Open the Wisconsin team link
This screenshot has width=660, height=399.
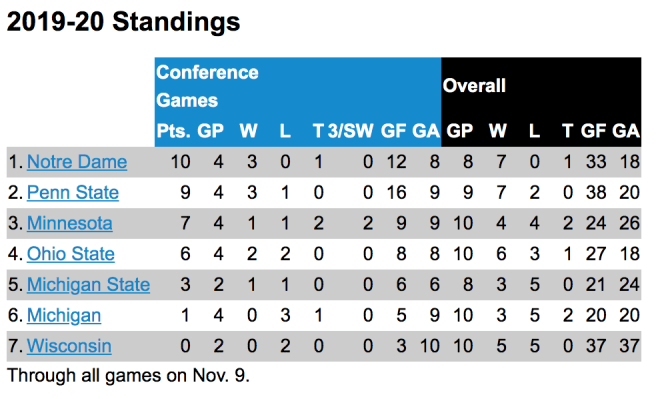click(x=69, y=346)
